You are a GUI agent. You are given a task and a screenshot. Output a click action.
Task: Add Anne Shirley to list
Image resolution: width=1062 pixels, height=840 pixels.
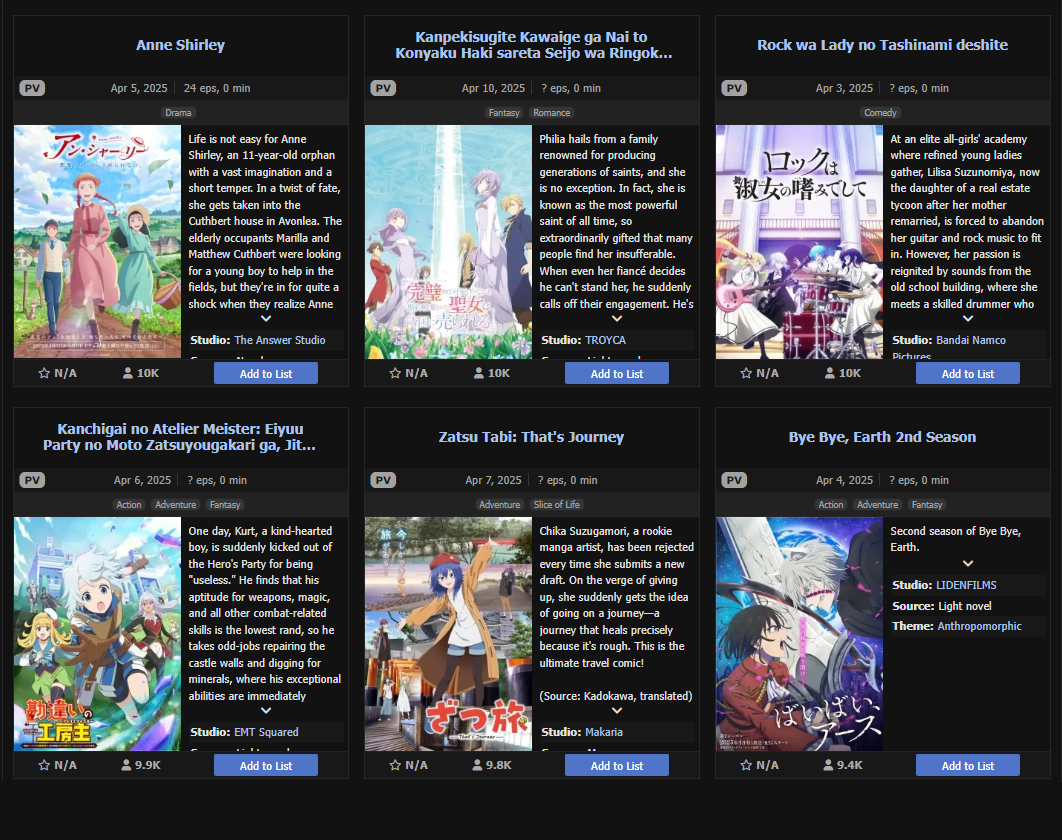click(266, 373)
